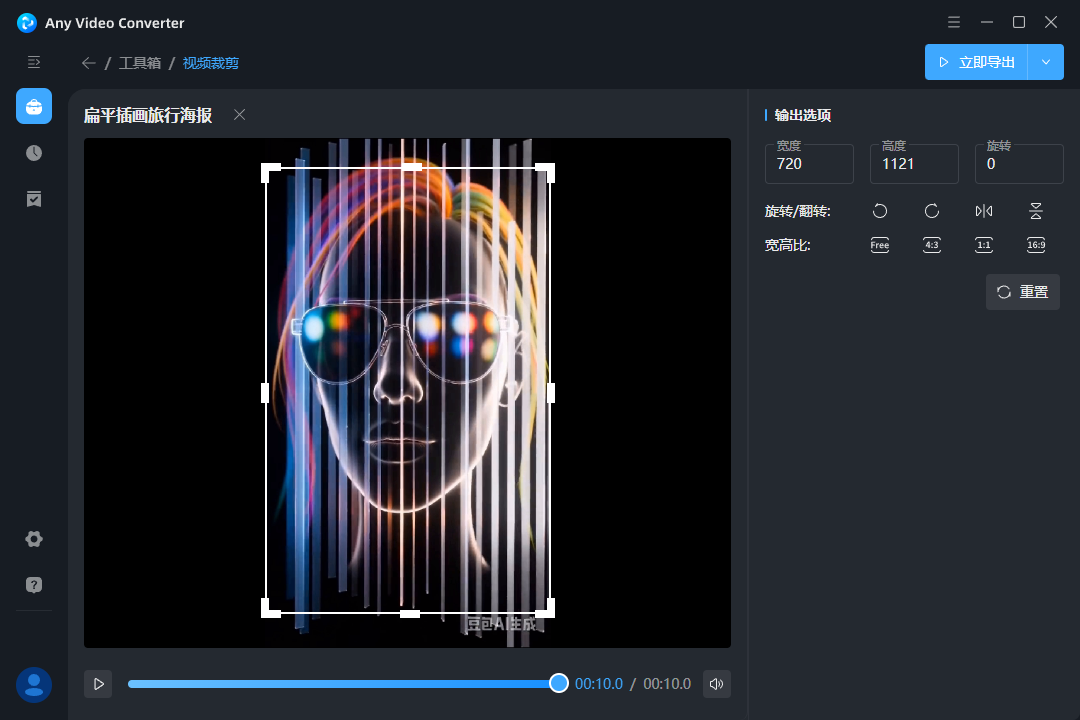This screenshot has width=1080, height=720.
Task: Open the Toolbox sidebar icon
Action: 34,106
